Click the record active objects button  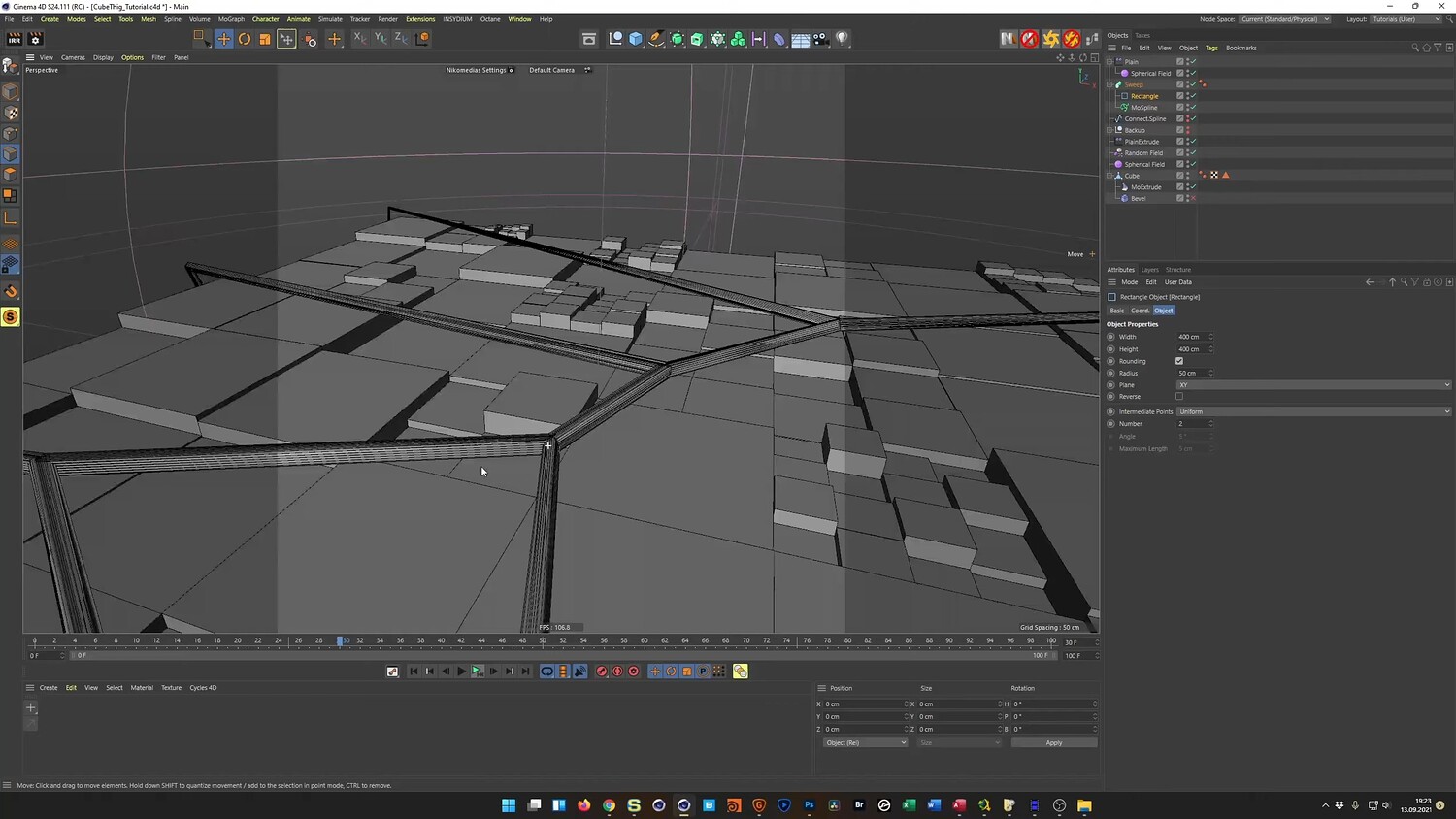(x=602, y=672)
